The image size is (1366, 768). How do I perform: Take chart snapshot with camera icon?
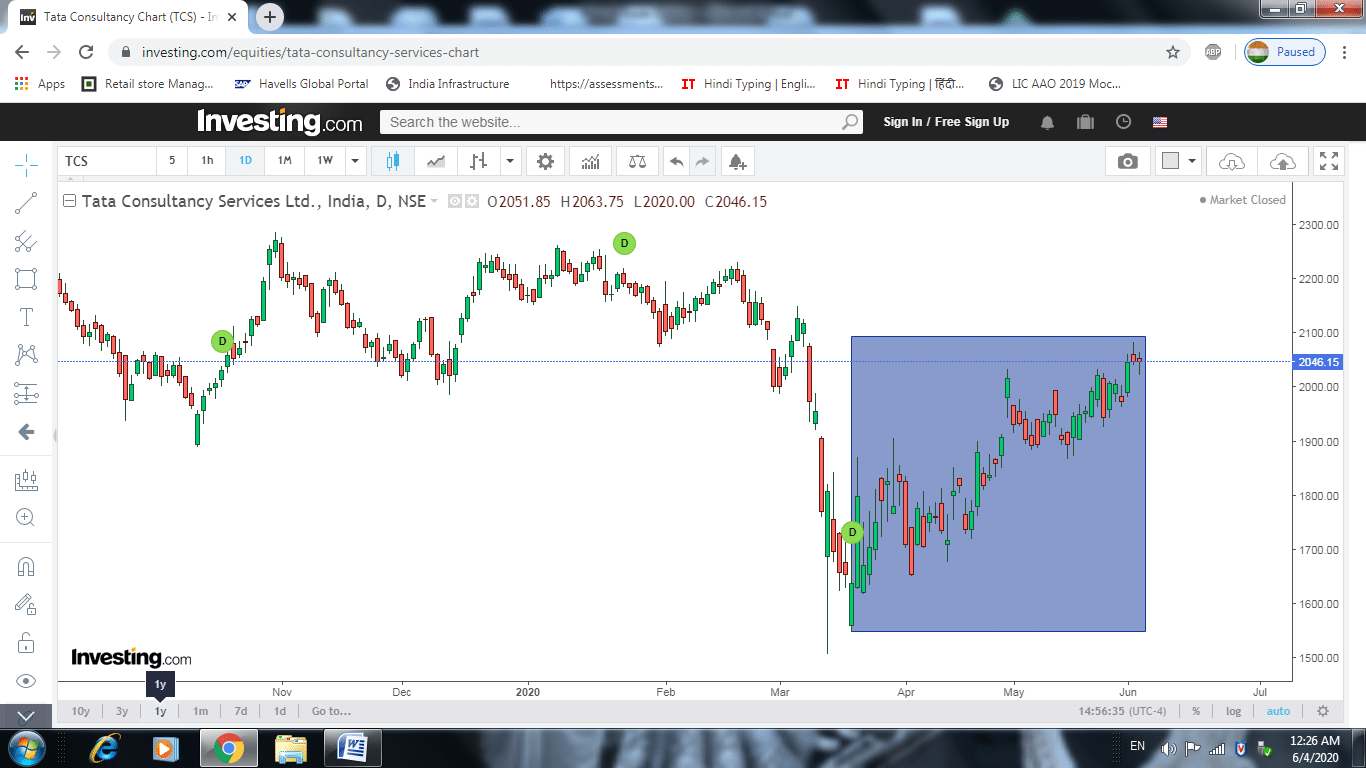click(x=1128, y=161)
